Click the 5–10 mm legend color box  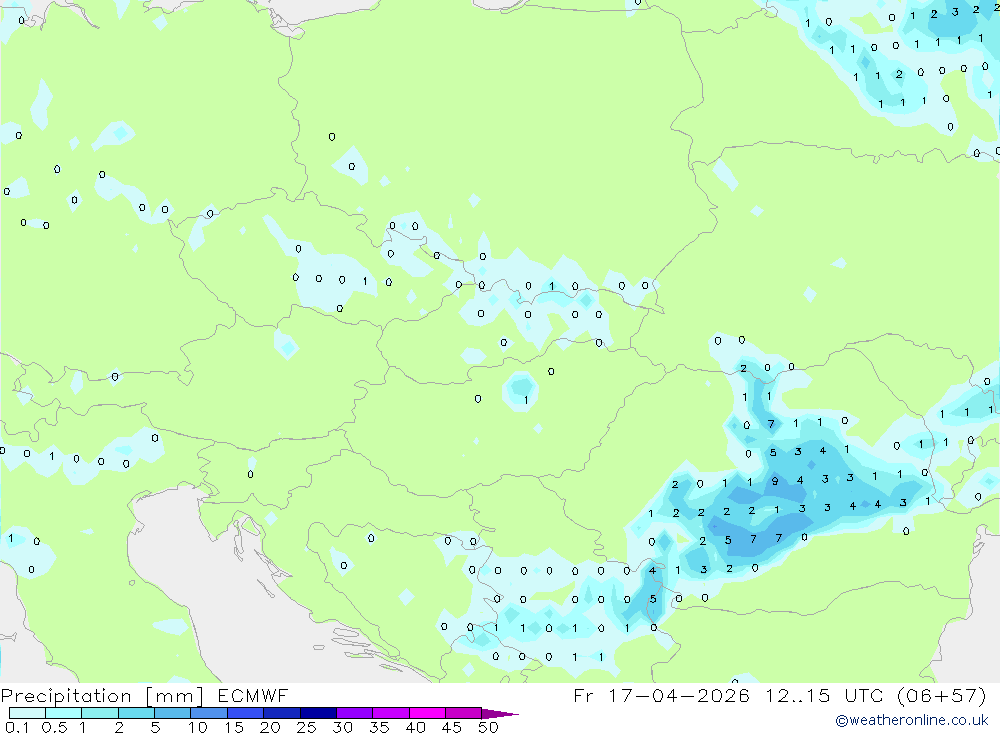point(173,713)
